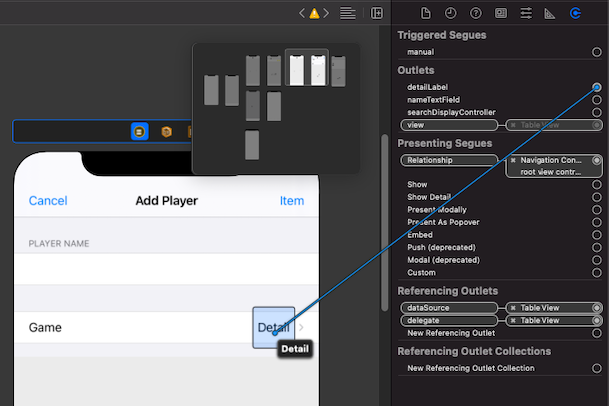
Task: Select the bottom single scene thumbnail
Action: (x=252, y=145)
